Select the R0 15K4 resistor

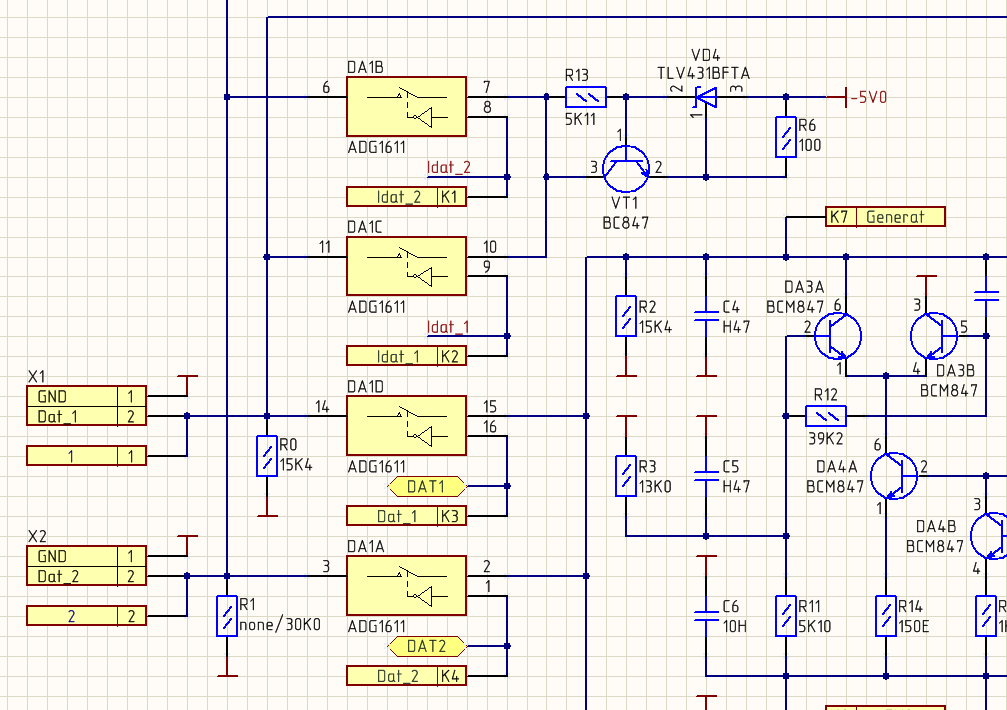(267, 456)
